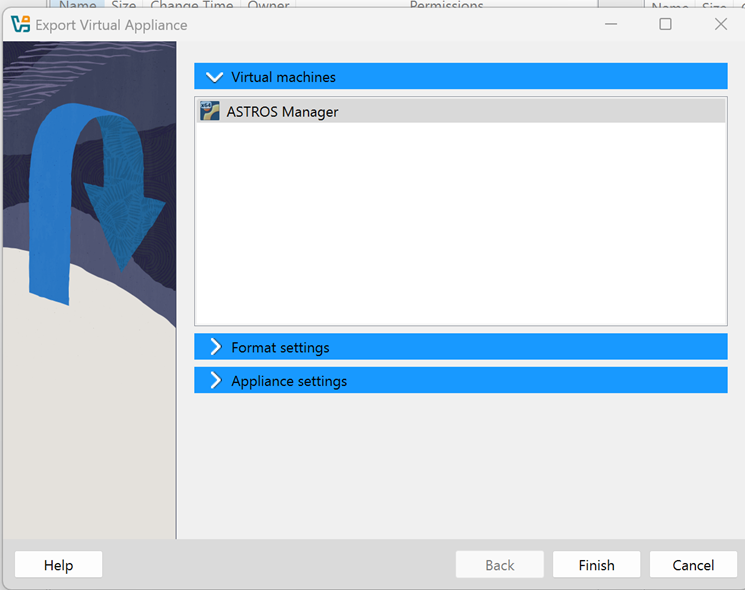This screenshot has width=745, height=590.
Task: Maximize the Export Virtual Appliance window
Action: tap(665, 25)
